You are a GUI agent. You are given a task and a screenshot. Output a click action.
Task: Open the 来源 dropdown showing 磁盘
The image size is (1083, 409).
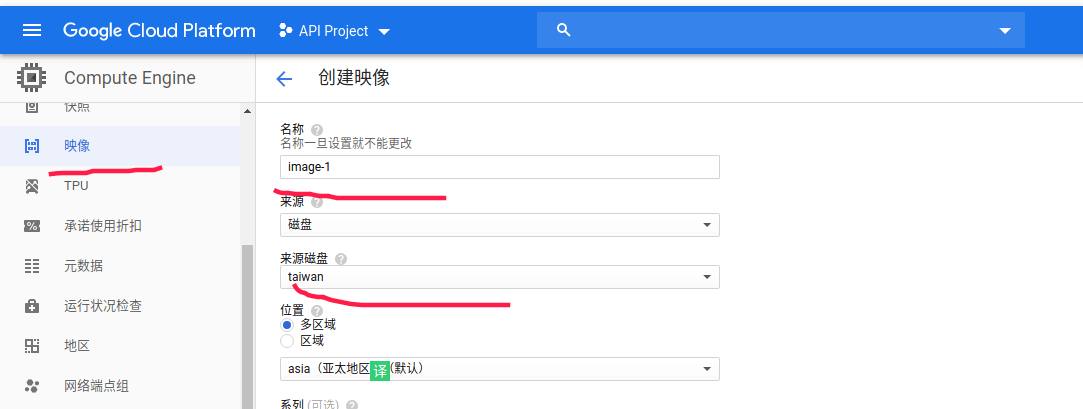(500, 225)
